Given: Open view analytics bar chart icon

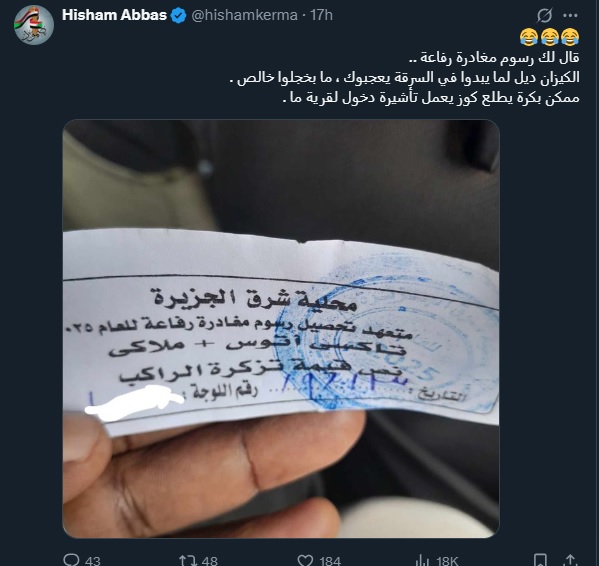Looking at the screenshot, I should point(423,561).
